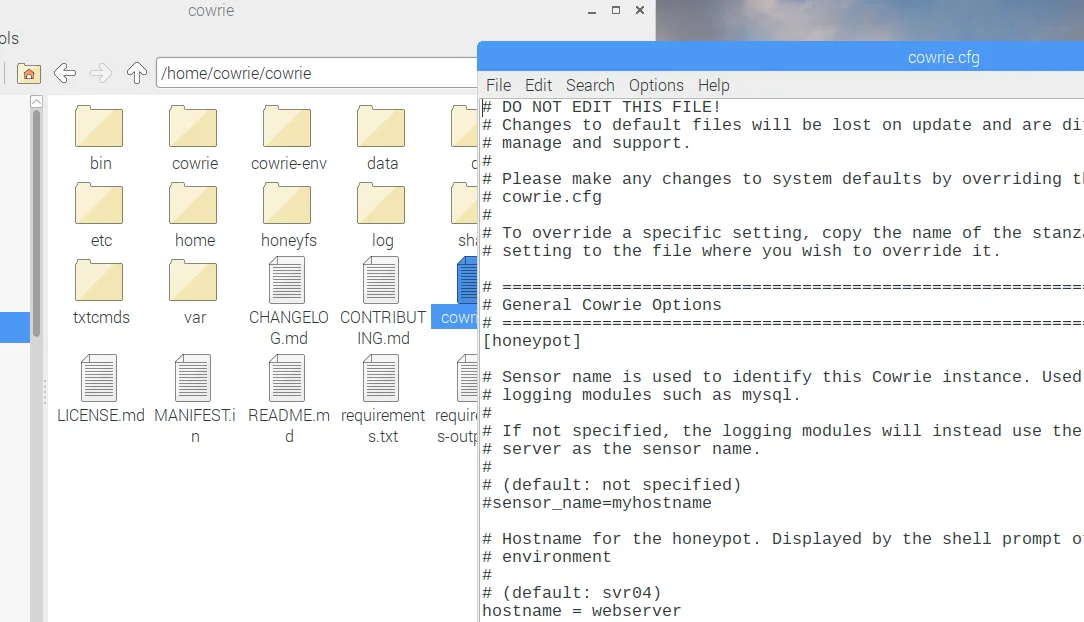Open the Edit menu in text editor
The image size is (1084, 622).
539,85
